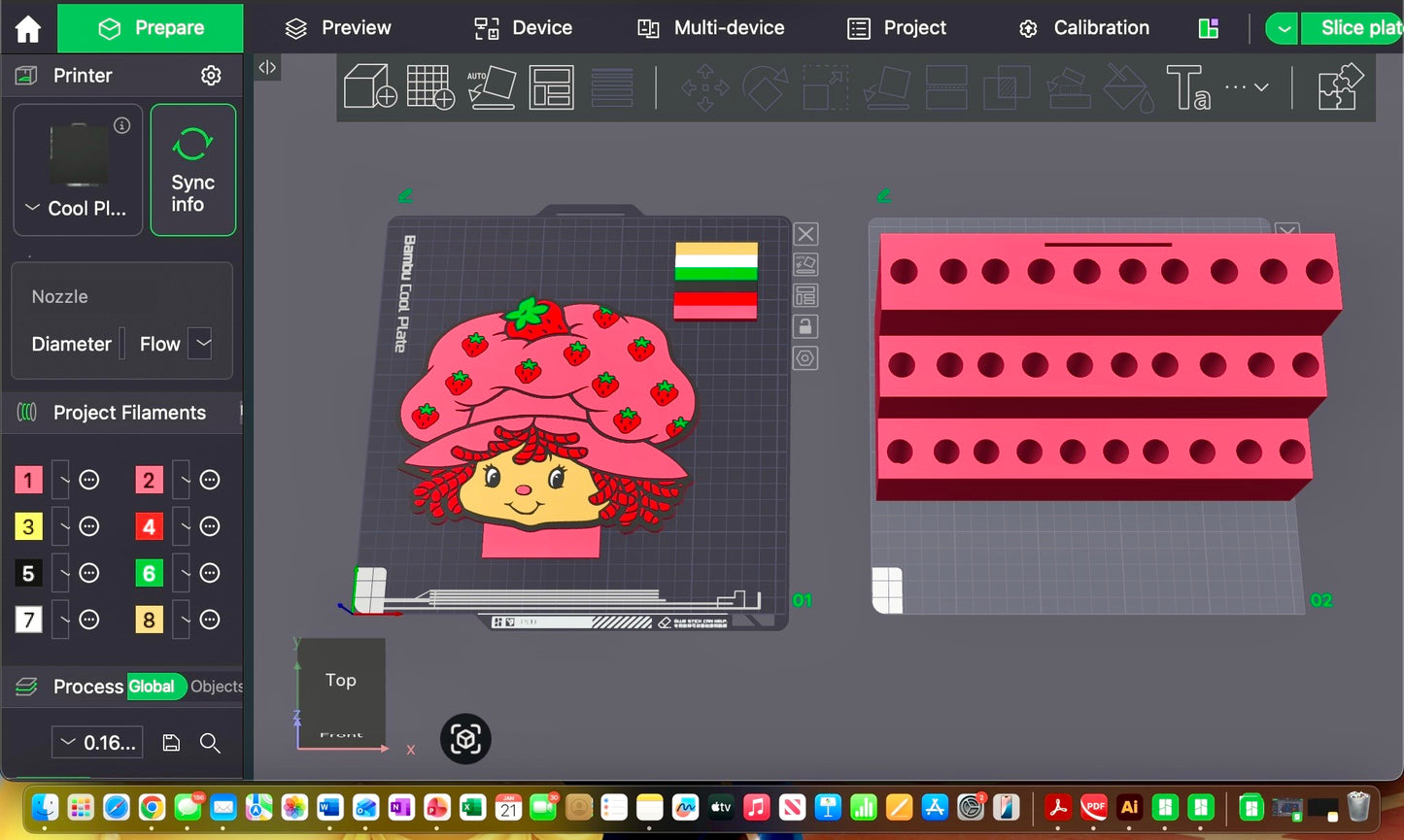Open the Assembly view puzzle icon
The width and height of the screenshot is (1404, 840).
[1341, 86]
